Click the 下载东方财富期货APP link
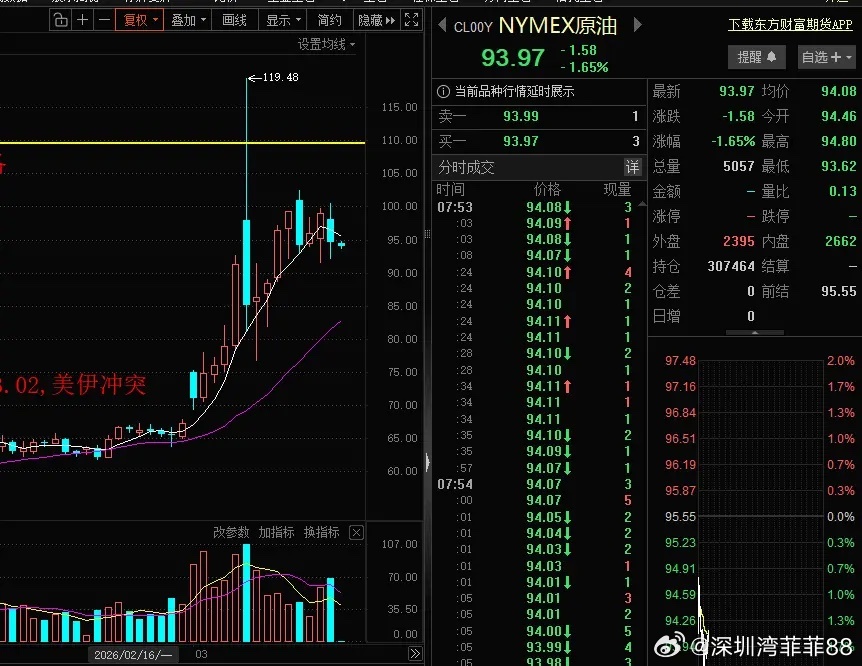This screenshot has height=666, width=862. 789,24
